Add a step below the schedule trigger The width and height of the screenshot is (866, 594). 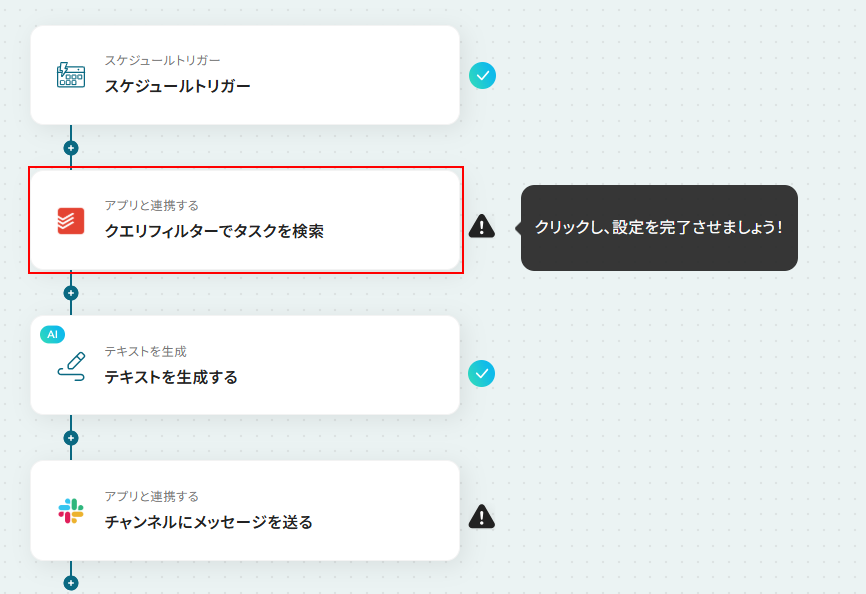71,148
